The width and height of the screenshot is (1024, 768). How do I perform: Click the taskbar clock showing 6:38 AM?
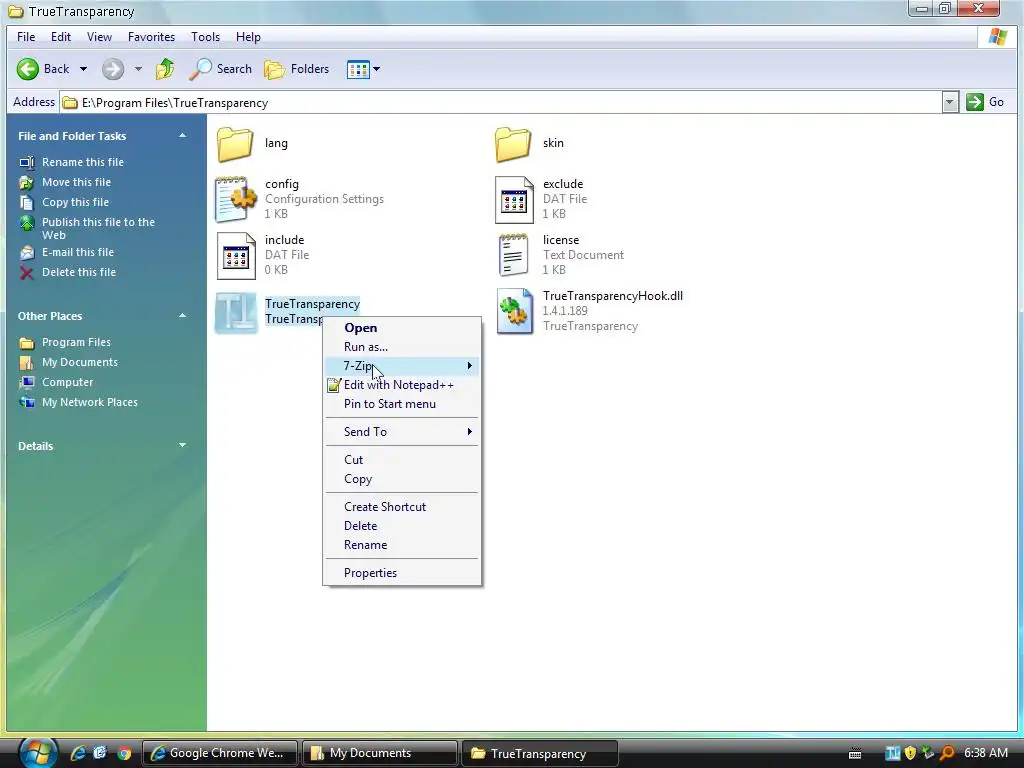[x=985, y=753]
